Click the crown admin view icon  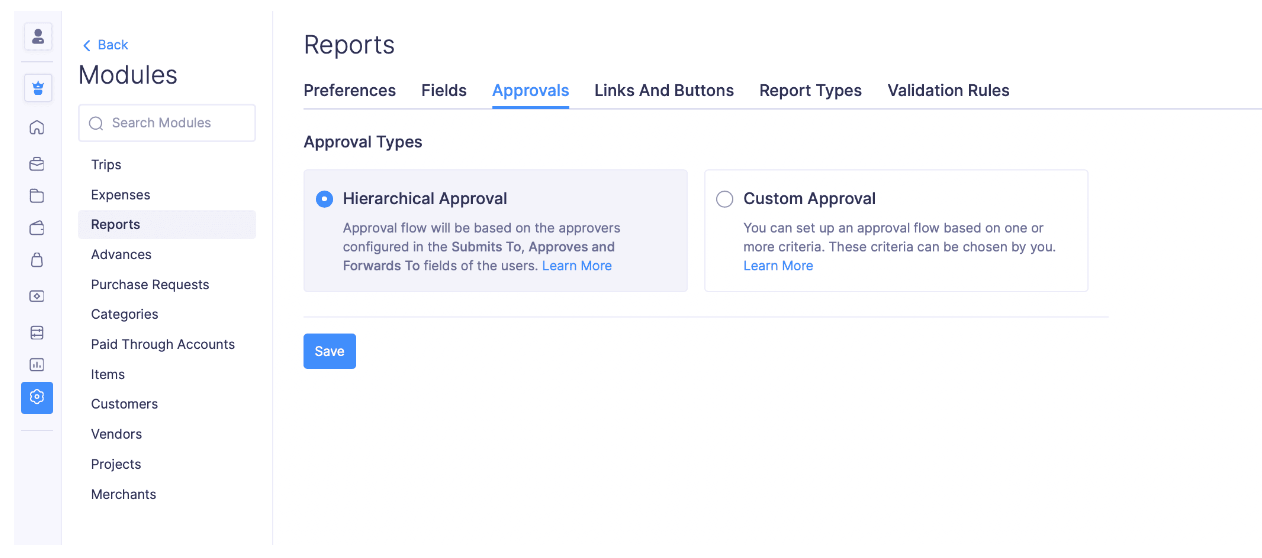click(37, 88)
